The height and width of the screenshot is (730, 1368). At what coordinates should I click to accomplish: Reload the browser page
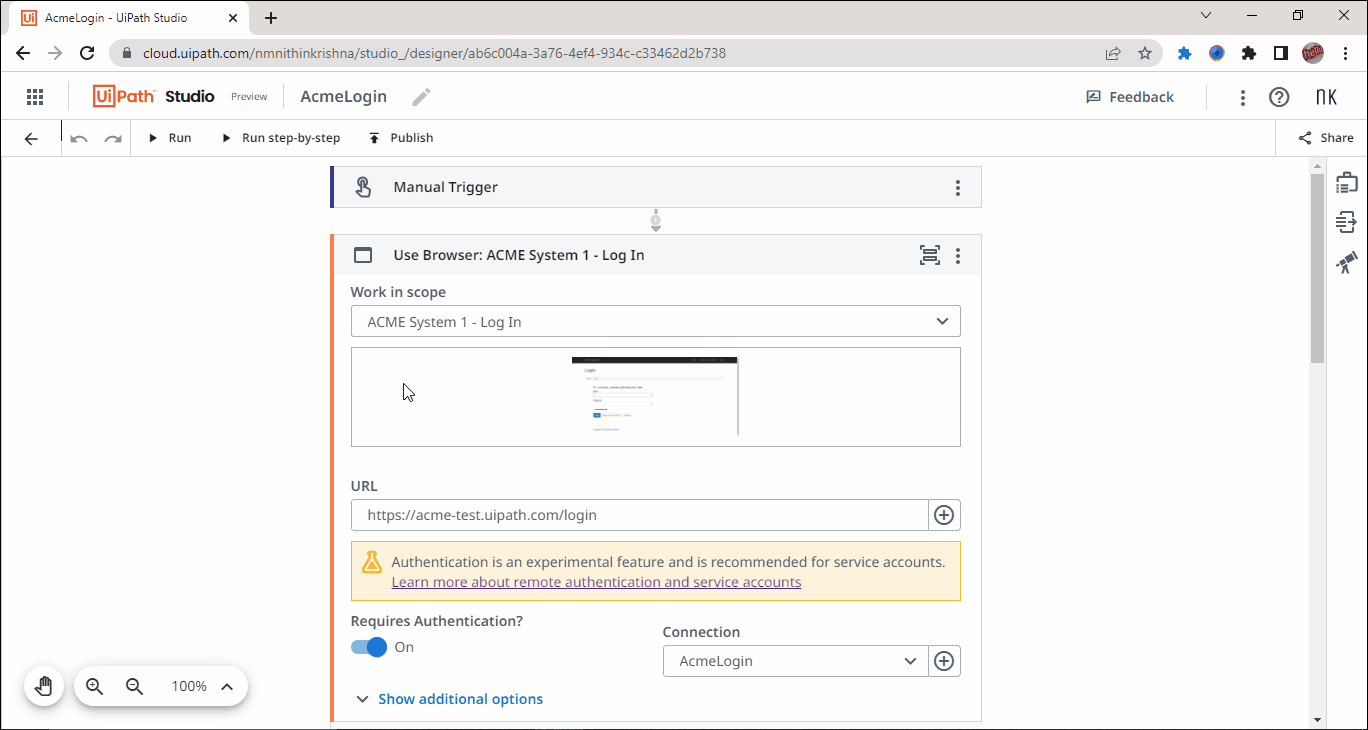[x=87, y=53]
